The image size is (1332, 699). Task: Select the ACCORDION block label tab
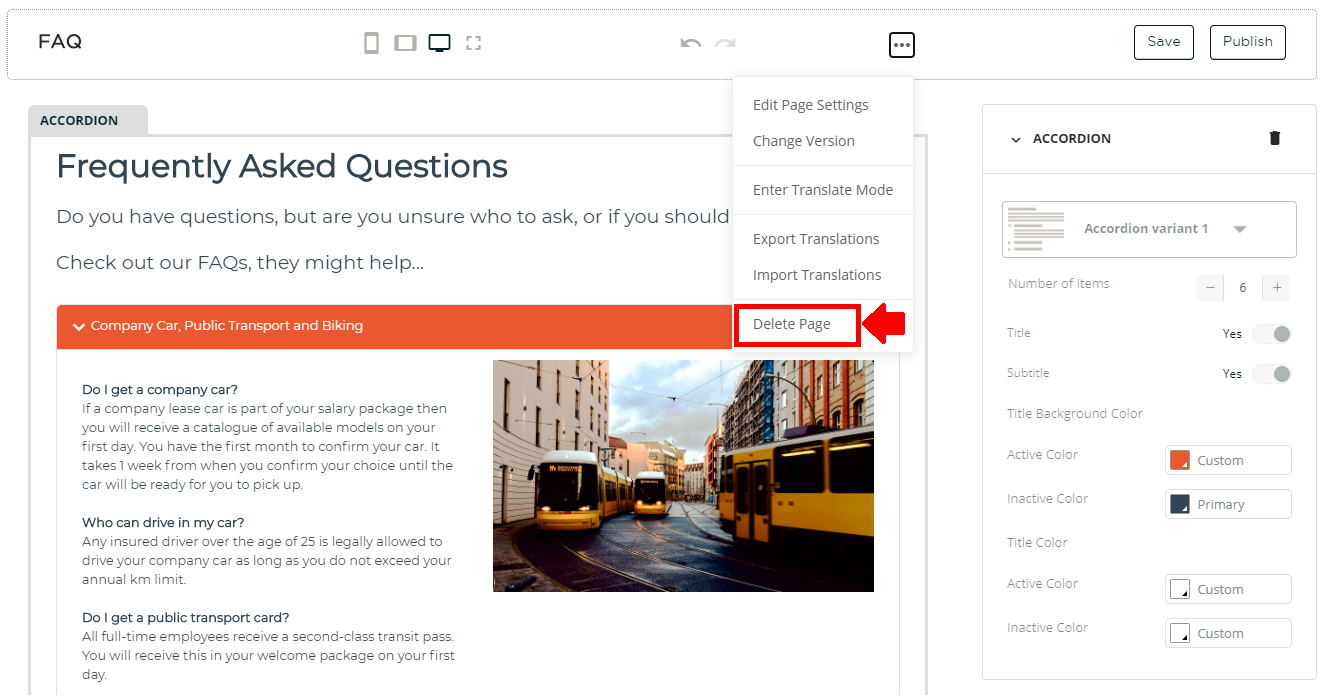point(88,120)
